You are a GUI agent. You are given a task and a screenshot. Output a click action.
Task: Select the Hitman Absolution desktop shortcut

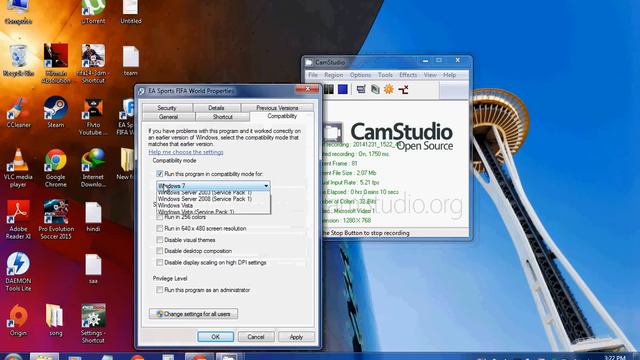[x=56, y=63]
